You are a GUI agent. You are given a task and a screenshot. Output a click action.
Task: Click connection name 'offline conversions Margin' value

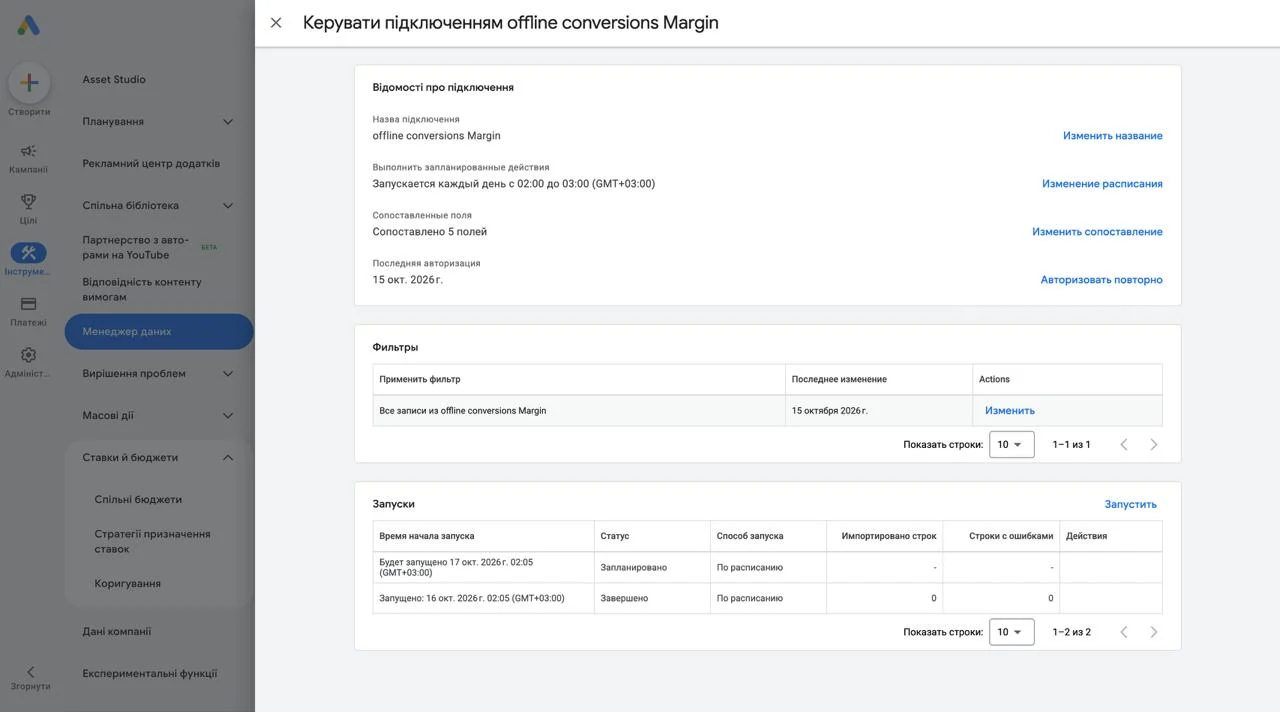[x=436, y=136]
